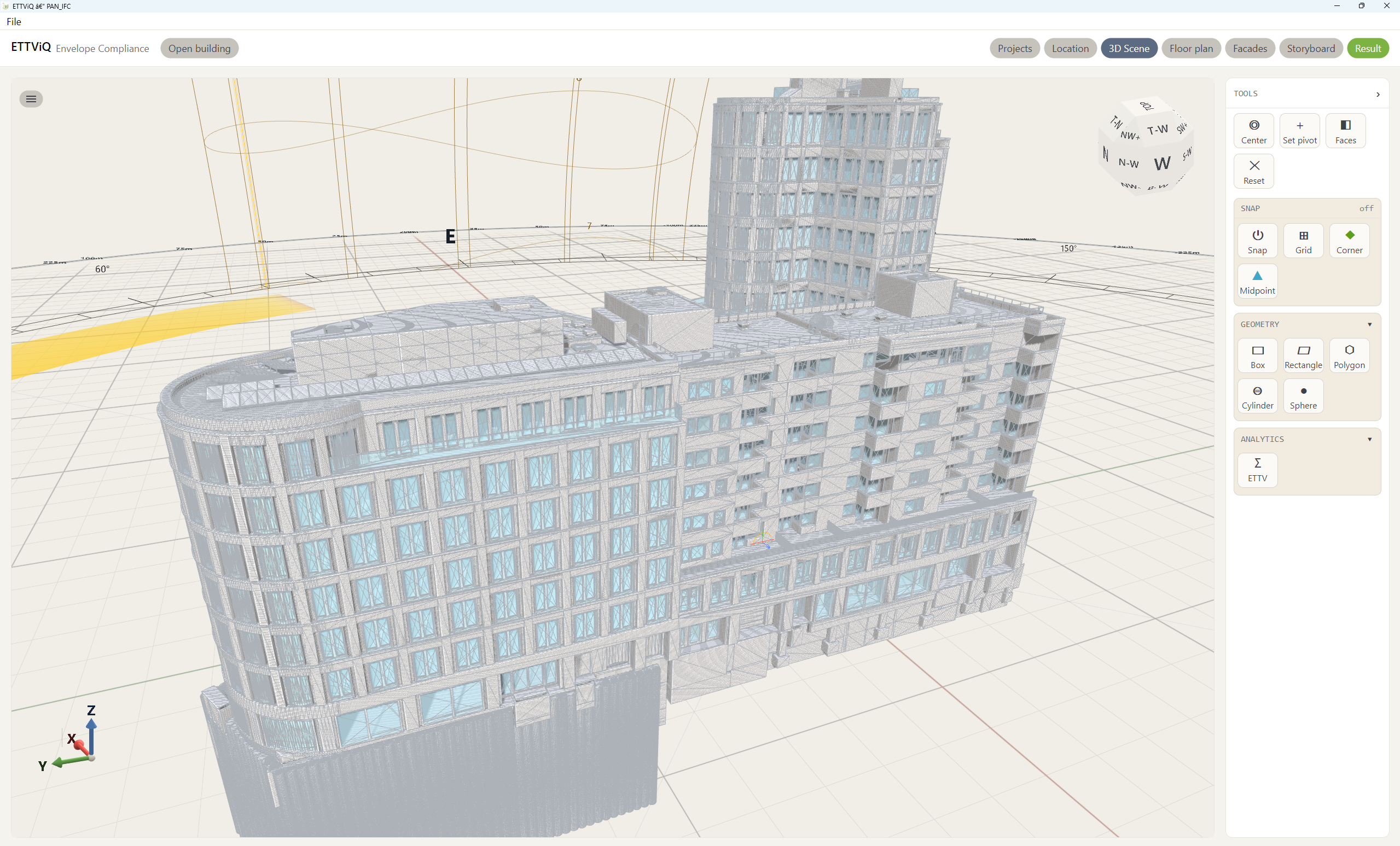Enable Corner snapping
The image size is (1400, 846).
1350,241
